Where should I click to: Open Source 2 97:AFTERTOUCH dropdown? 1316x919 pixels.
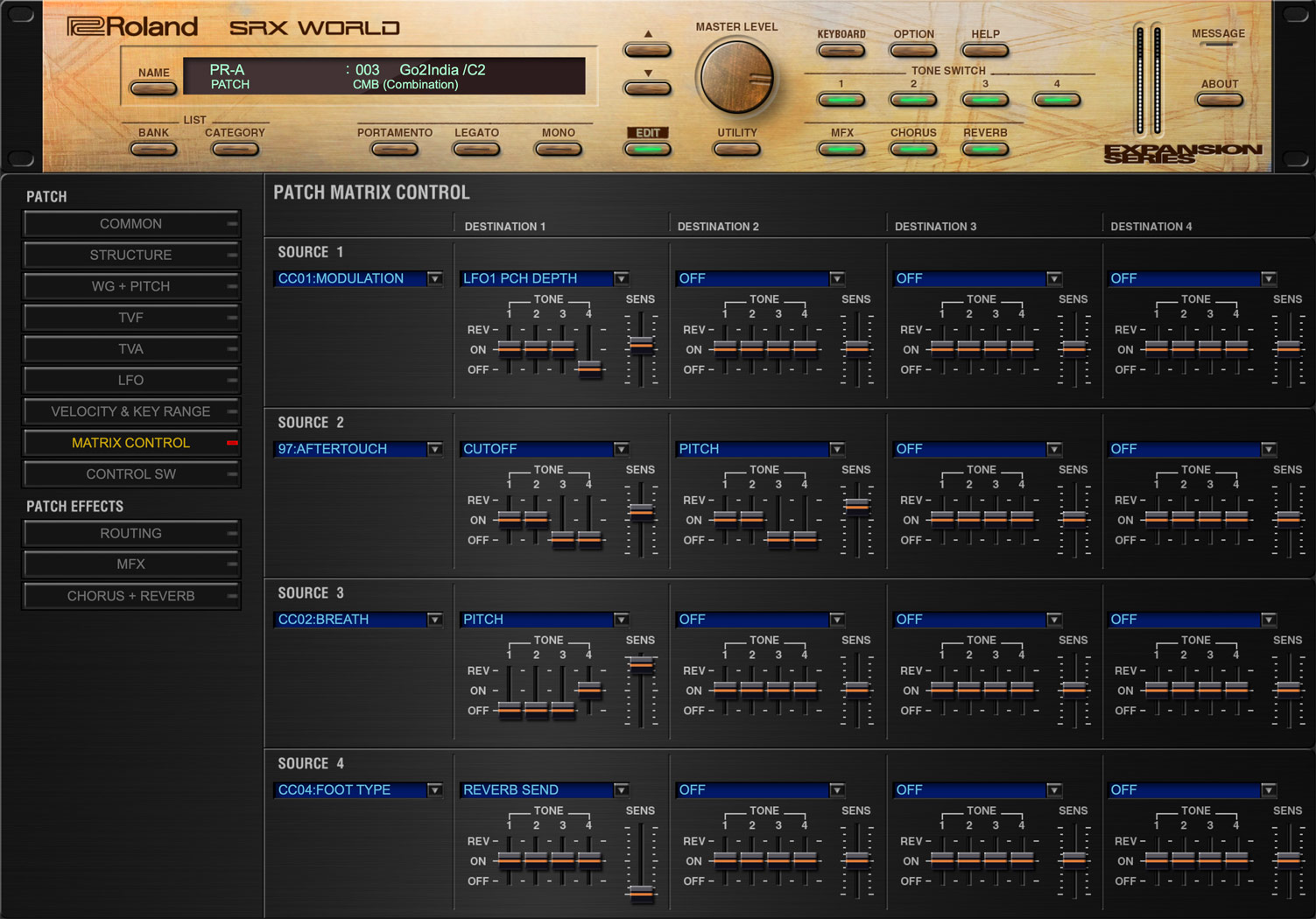coord(359,449)
